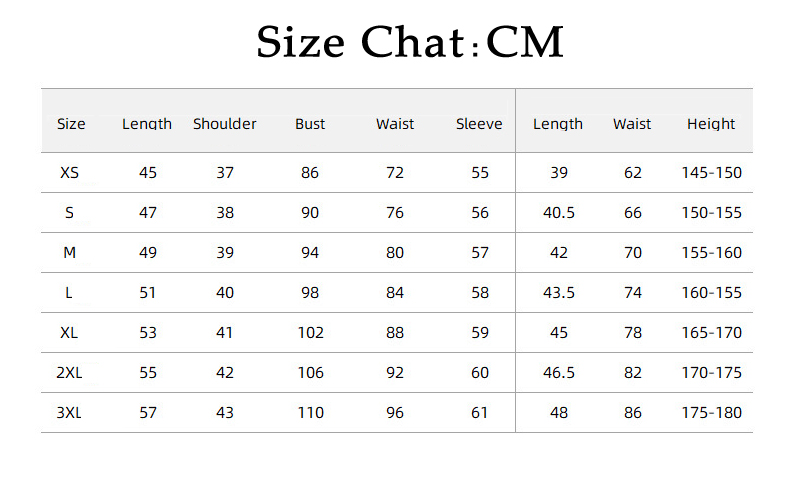This screenshot has height=483, width=794.
Task: Click the length value 40.5
Action: 558,213
